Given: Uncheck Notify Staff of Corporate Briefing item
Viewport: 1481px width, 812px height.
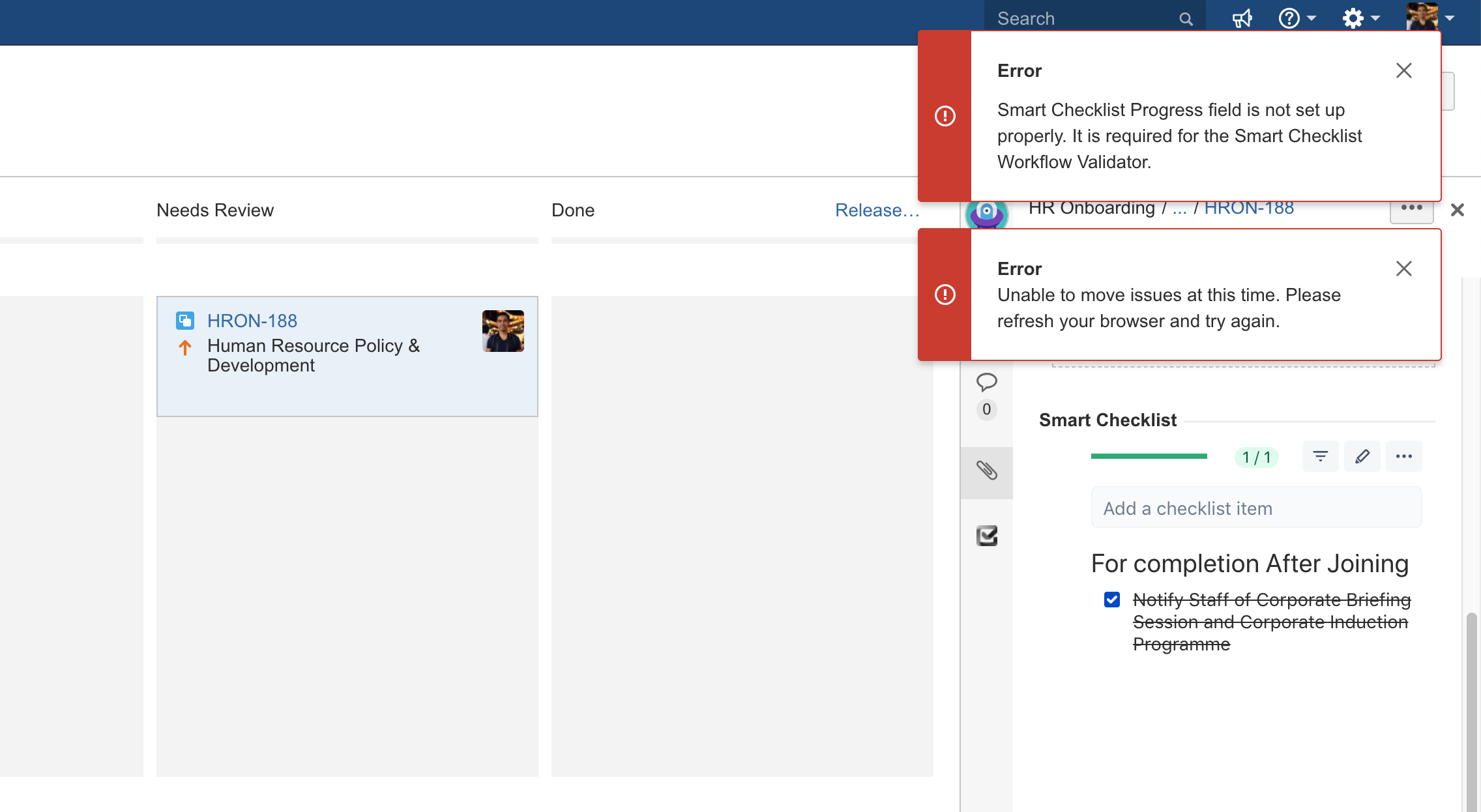Looking at the screenshot, I should (1112, 600).
